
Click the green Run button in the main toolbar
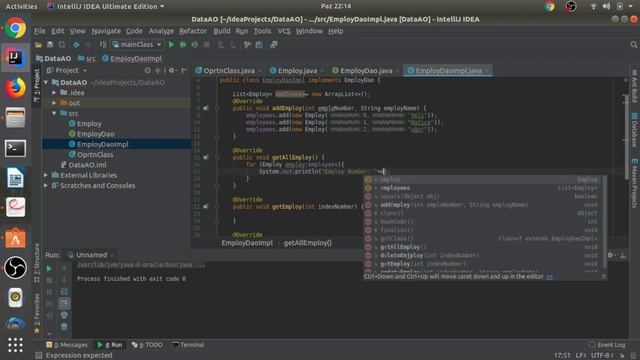point(171,44)
